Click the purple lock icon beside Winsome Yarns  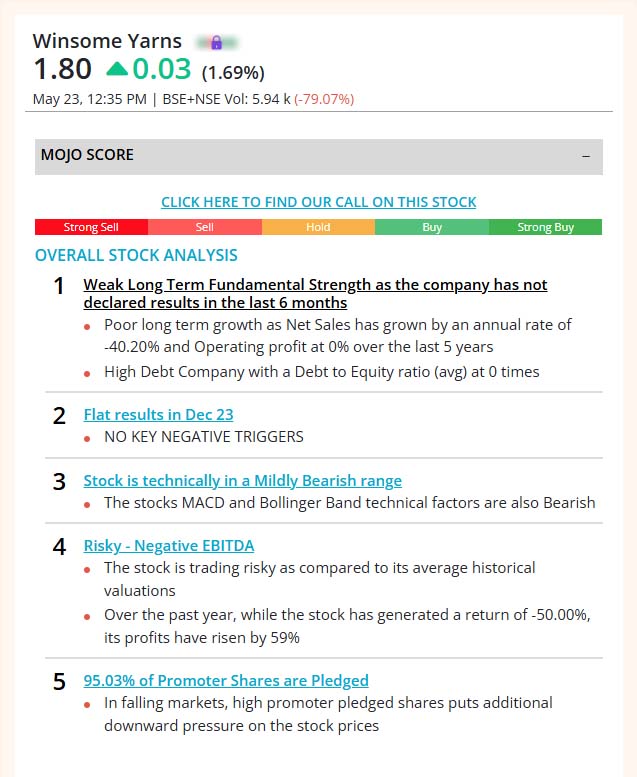tap(216, 43)
